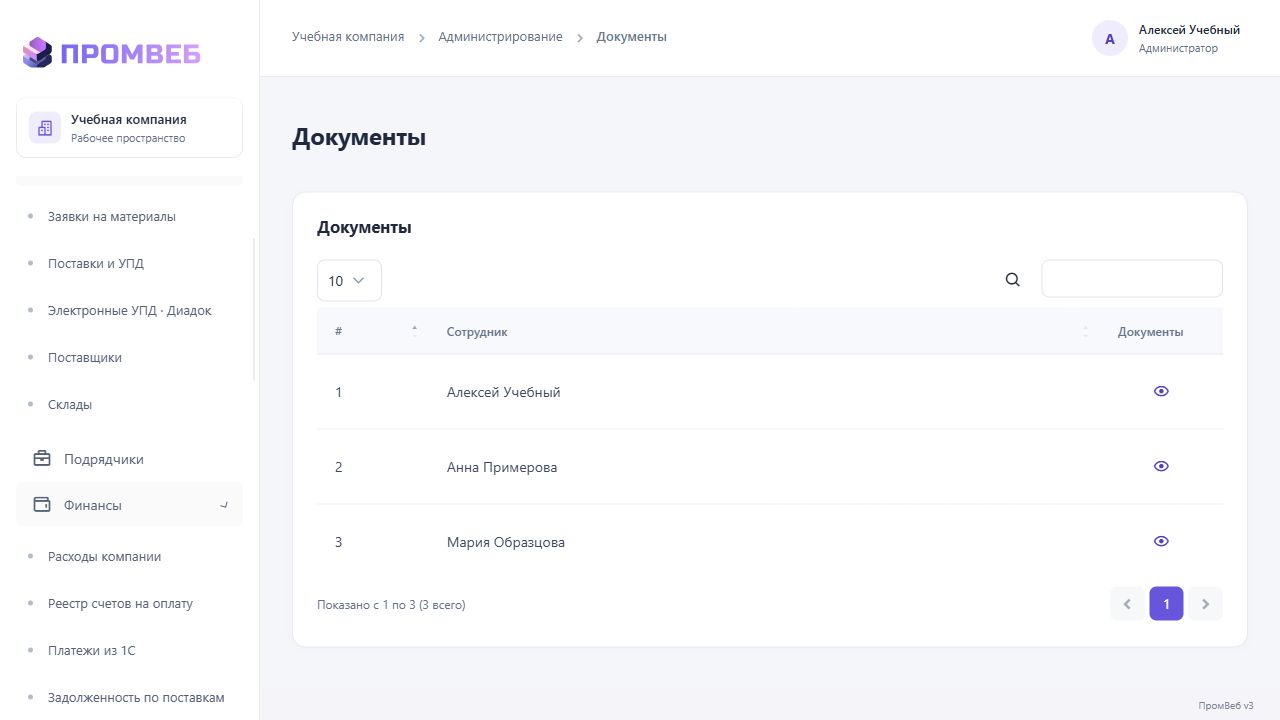Screen dimensions: 1280x720
Task: Click the search magnifier icon
Action: pyautogui.click(x=1013, y=280)
